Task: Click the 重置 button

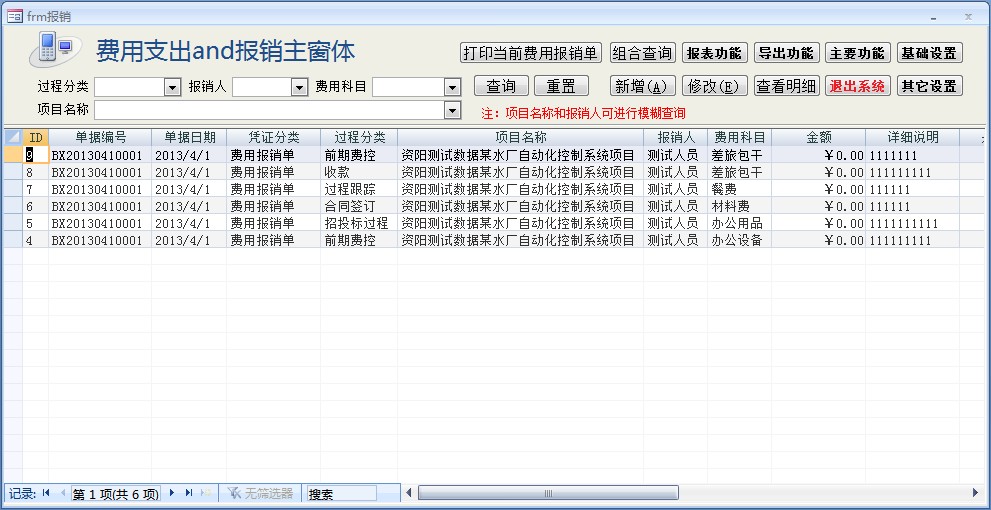Action: coord(561,86)
